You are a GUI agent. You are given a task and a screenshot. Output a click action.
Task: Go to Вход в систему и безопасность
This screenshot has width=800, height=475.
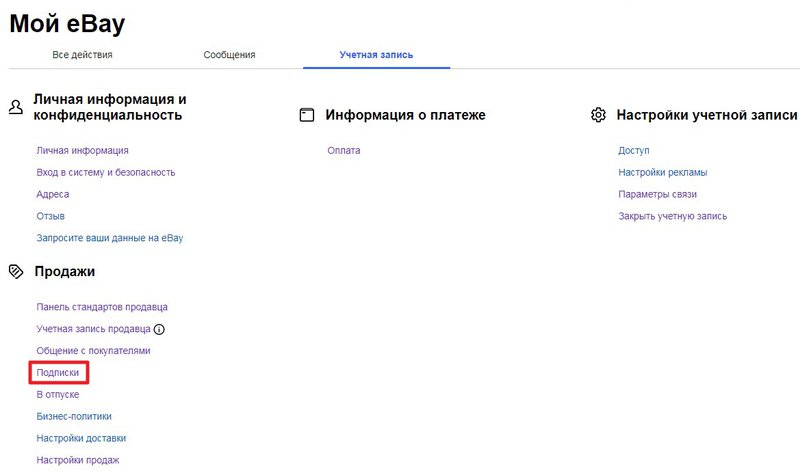pyautogui.click(x=106, y=172)
